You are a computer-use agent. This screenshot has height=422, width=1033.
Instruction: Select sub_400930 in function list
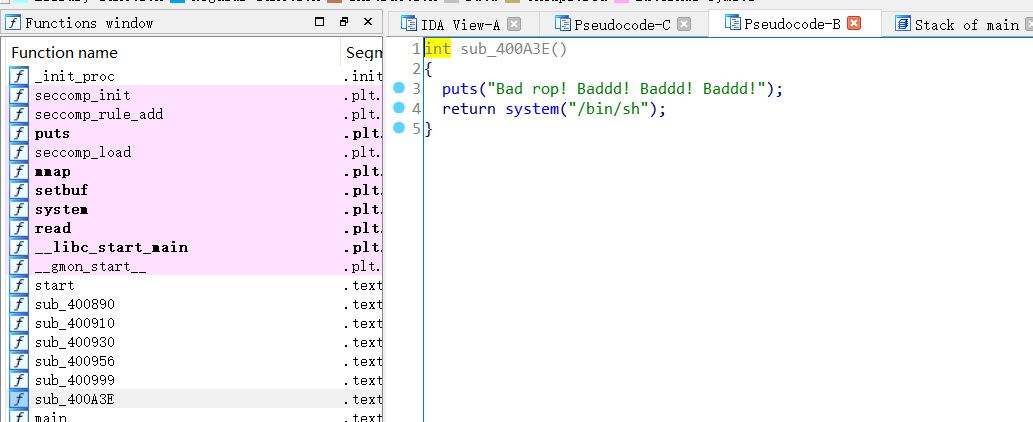[195, 342]
